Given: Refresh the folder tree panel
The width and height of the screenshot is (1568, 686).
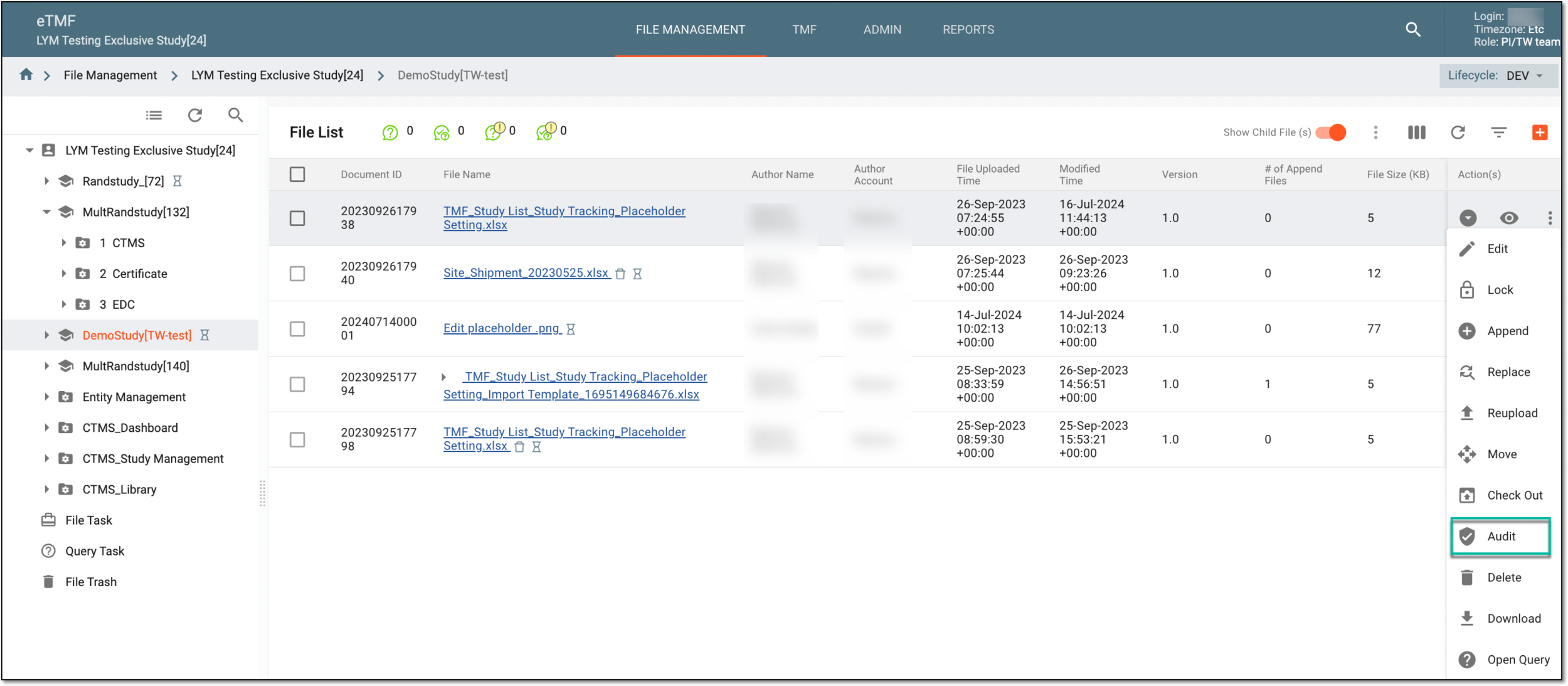Looking at the screenshot, I should coord(195,115).
